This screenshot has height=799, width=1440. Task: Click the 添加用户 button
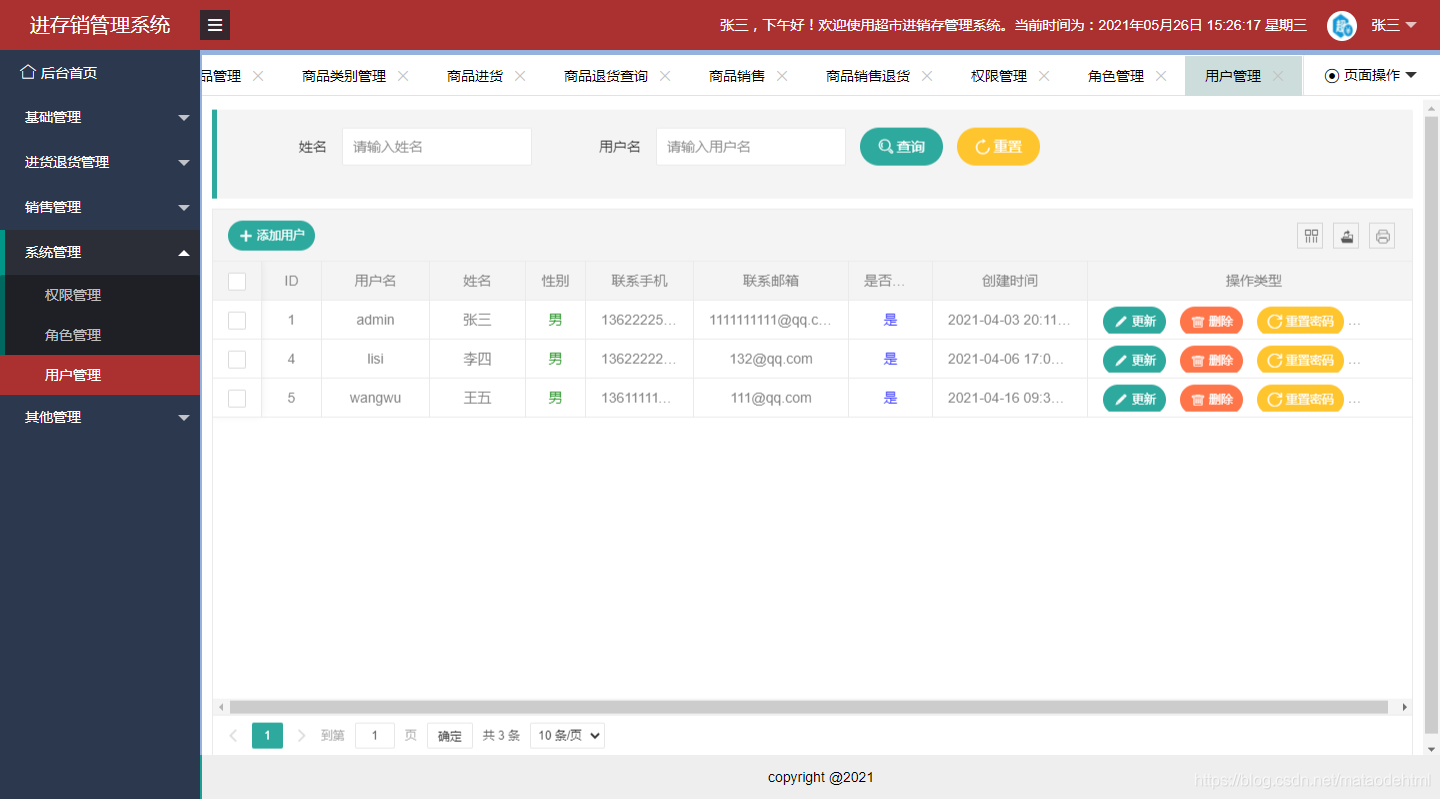coord(271,236)
